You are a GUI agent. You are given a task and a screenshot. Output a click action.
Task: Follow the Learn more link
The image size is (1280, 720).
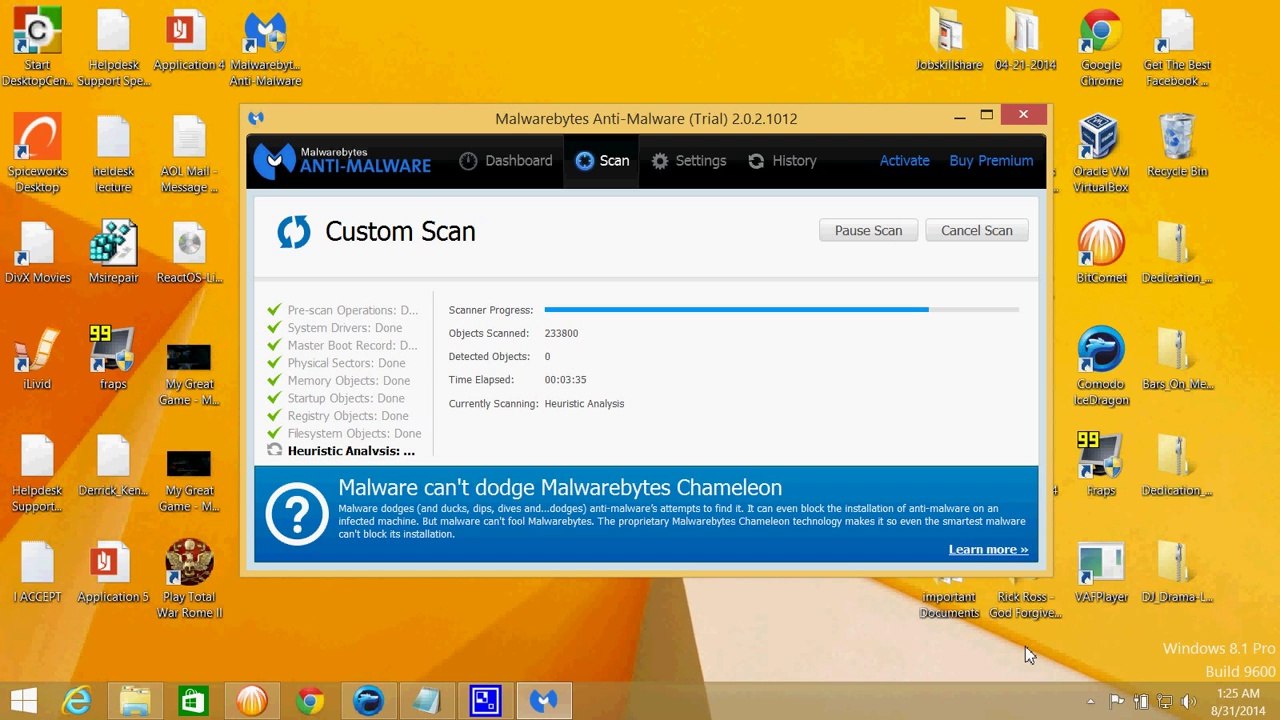click(x=988, y=549)
